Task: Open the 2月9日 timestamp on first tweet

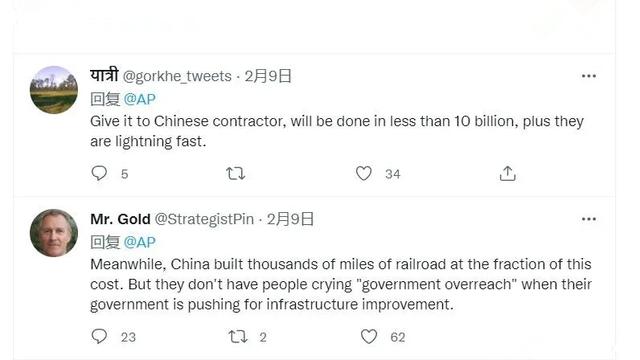Action: [268, 76]
